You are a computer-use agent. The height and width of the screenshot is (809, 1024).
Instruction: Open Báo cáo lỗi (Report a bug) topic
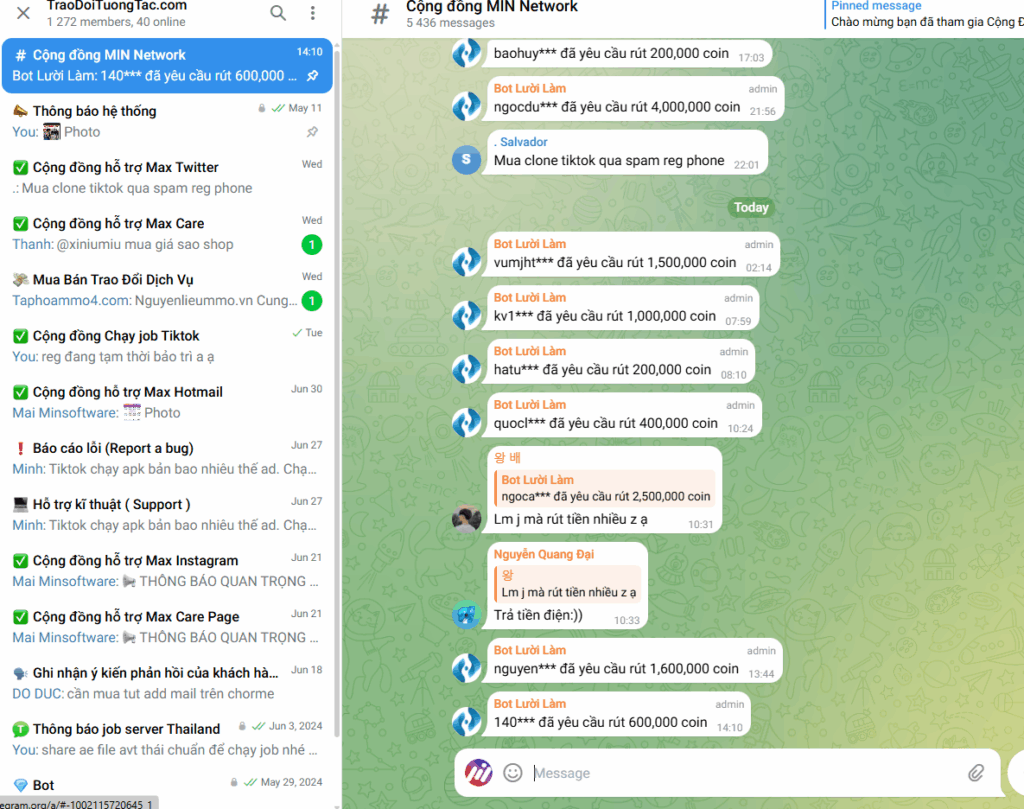(x=167, y=458)
